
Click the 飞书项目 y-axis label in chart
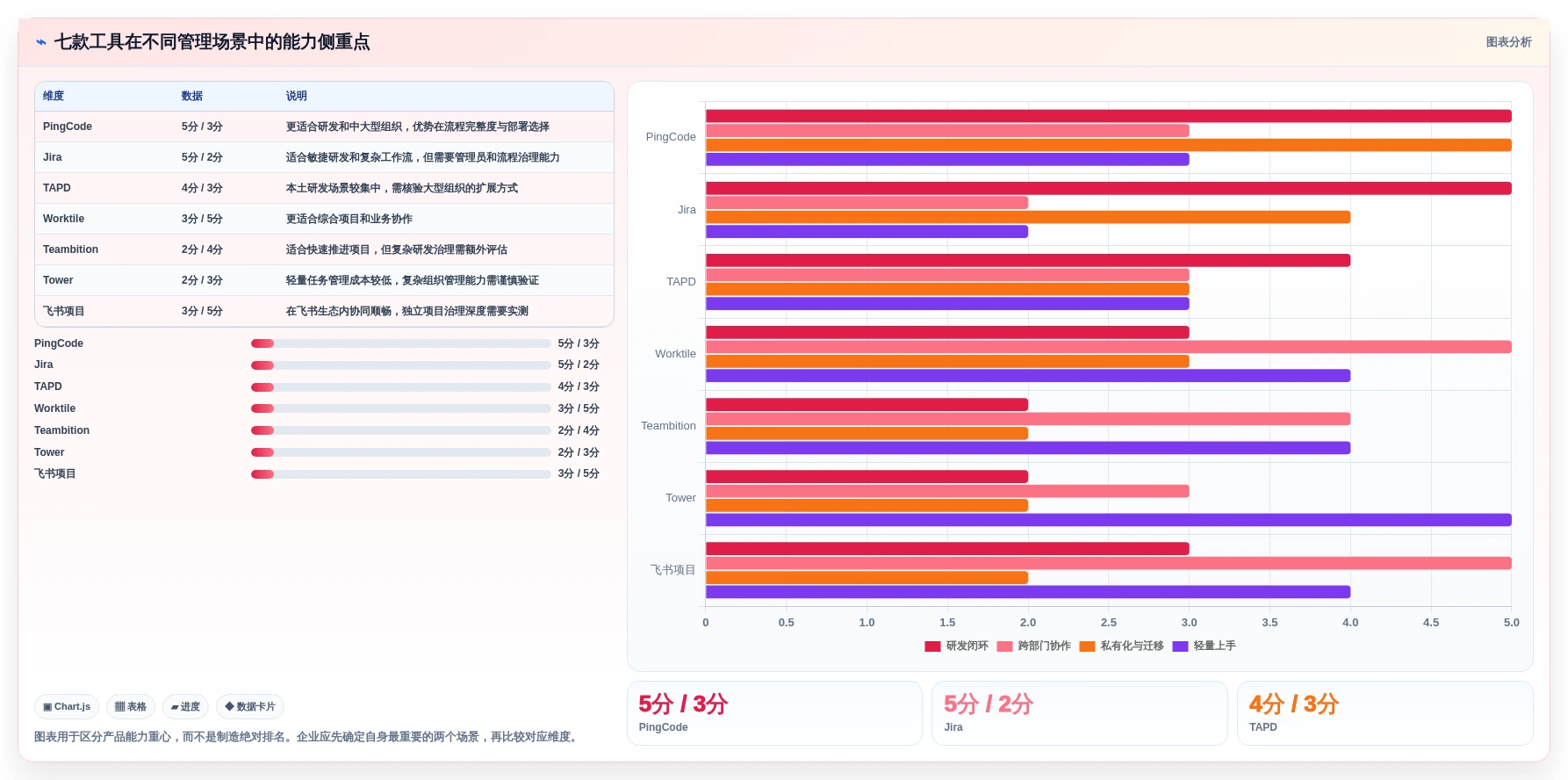673,570
